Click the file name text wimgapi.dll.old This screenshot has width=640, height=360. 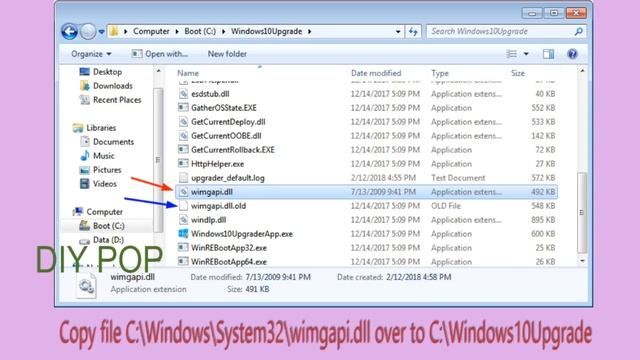(218, 206)
